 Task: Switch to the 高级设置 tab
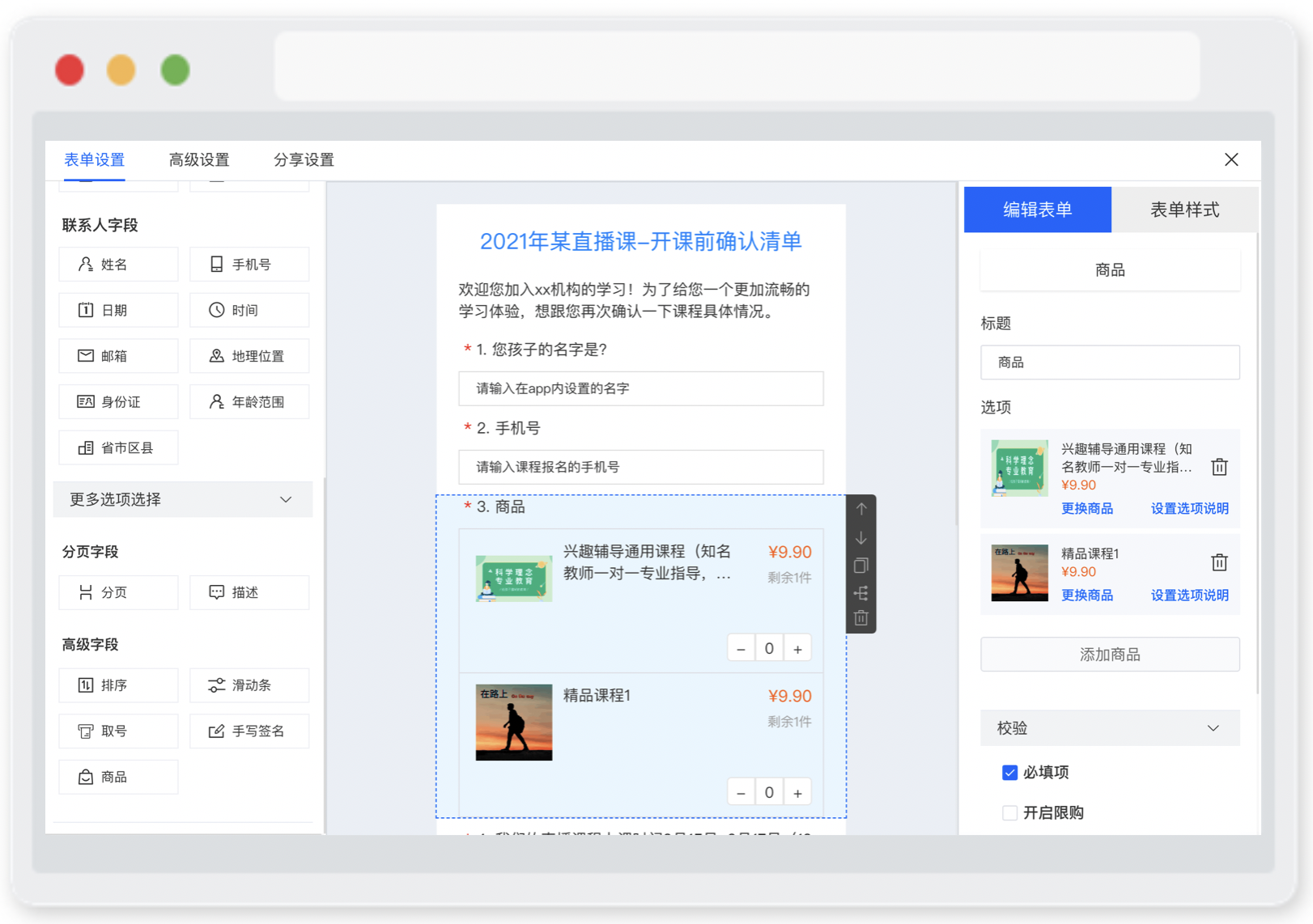pyautogui.click(x=199, y=160)
